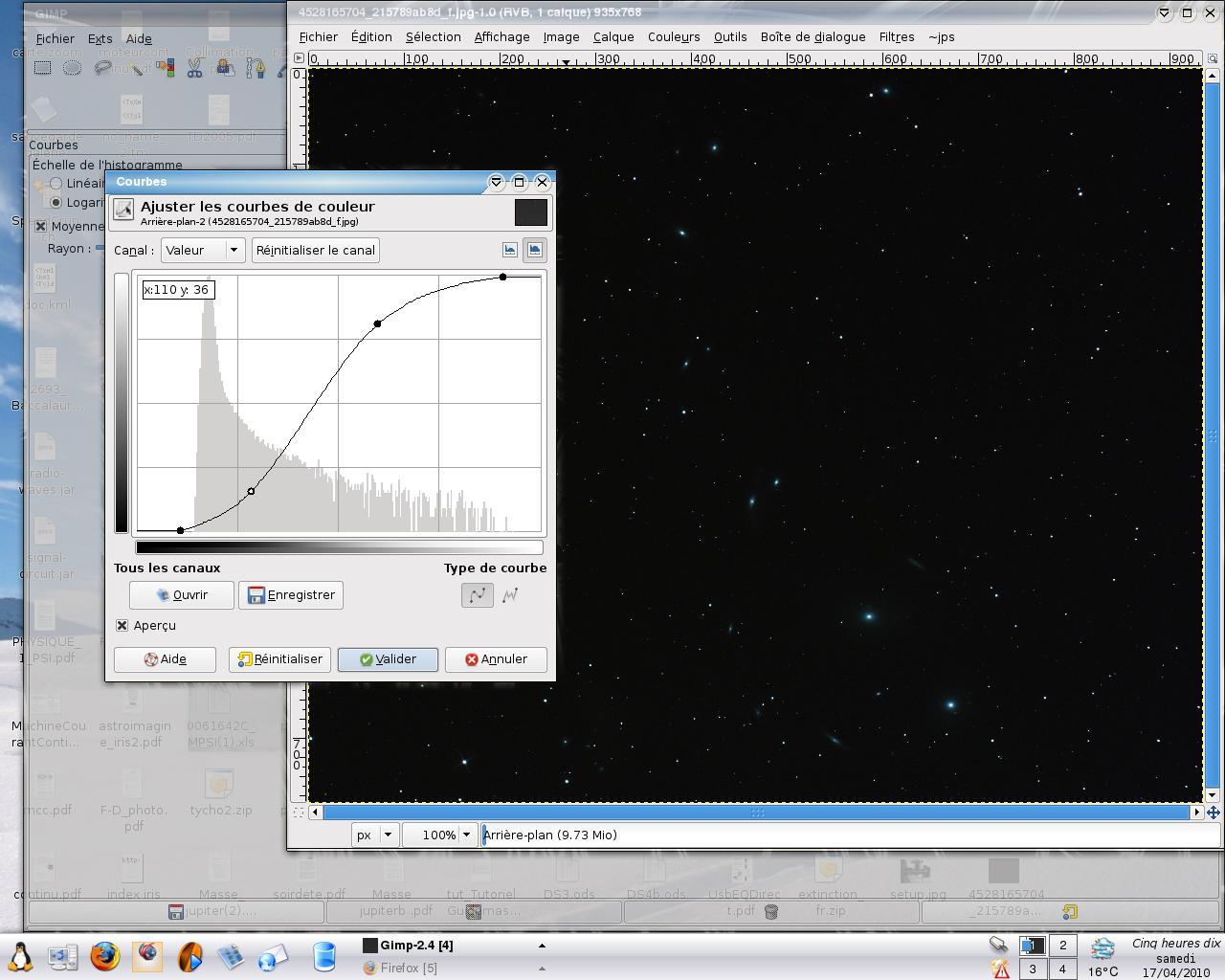Click the dark color swatch in Courbes header
Viewport: 1225px width, 980px height.
[x=531, y=212]
